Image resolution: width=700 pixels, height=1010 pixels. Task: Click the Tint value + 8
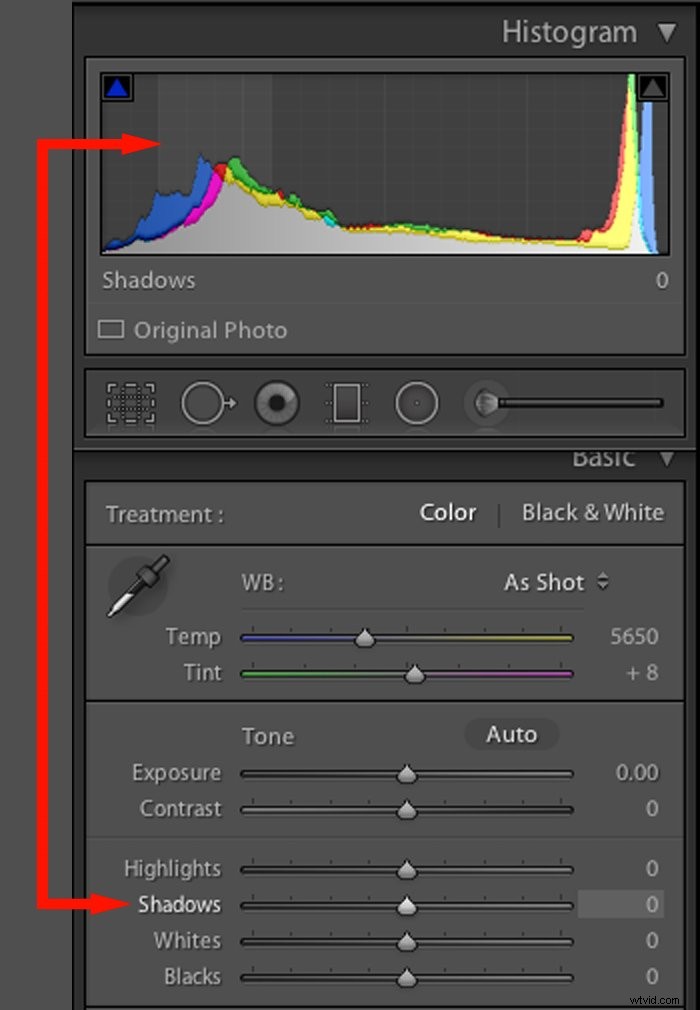(x=642, y=672)
